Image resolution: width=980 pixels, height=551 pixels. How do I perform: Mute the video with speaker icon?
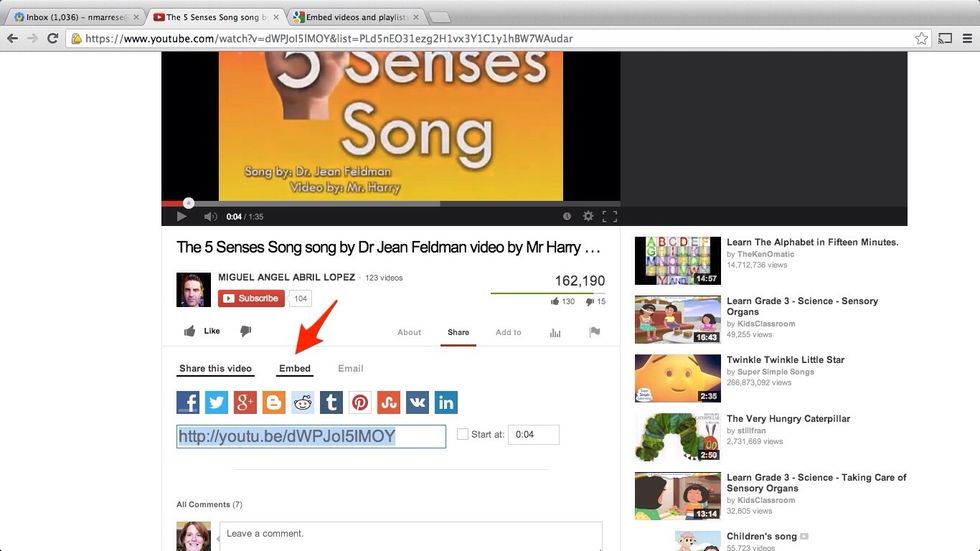(x=210, y=216)
